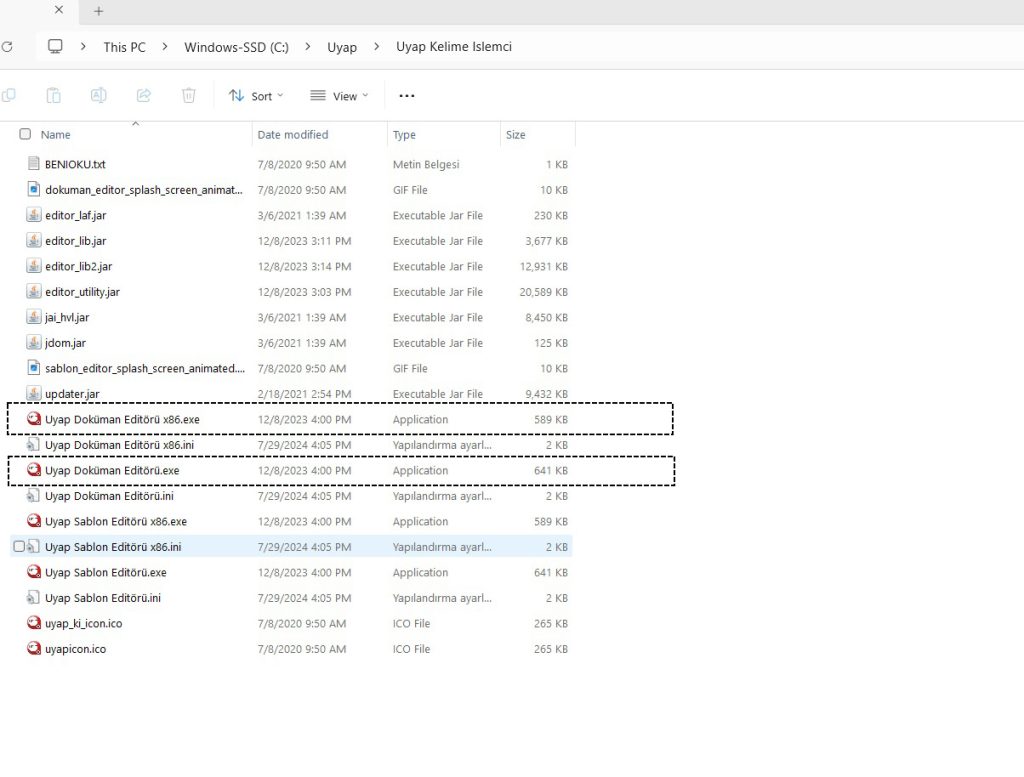Select the file name Uyap Doküman Editörü.ini
Screen dimensions: 1024x777
109,496
